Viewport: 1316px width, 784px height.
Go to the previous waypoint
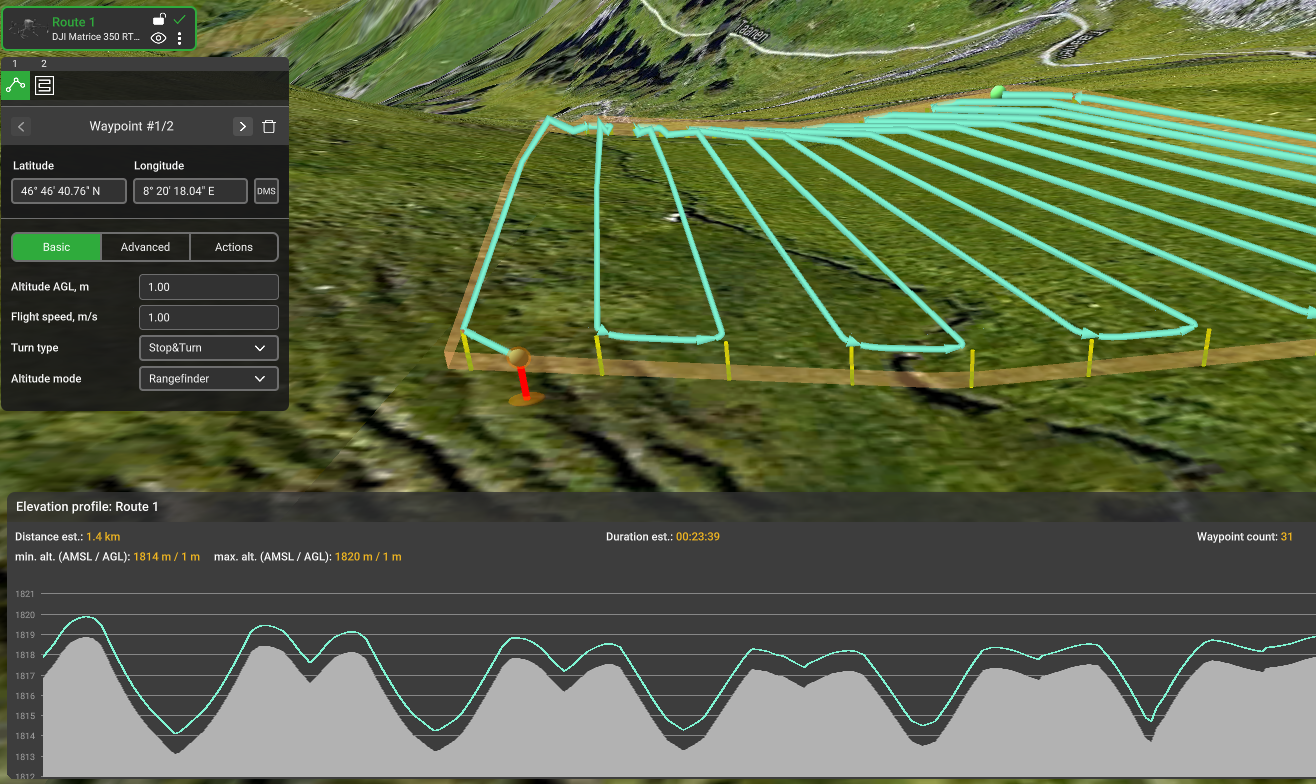click(22, 127)
